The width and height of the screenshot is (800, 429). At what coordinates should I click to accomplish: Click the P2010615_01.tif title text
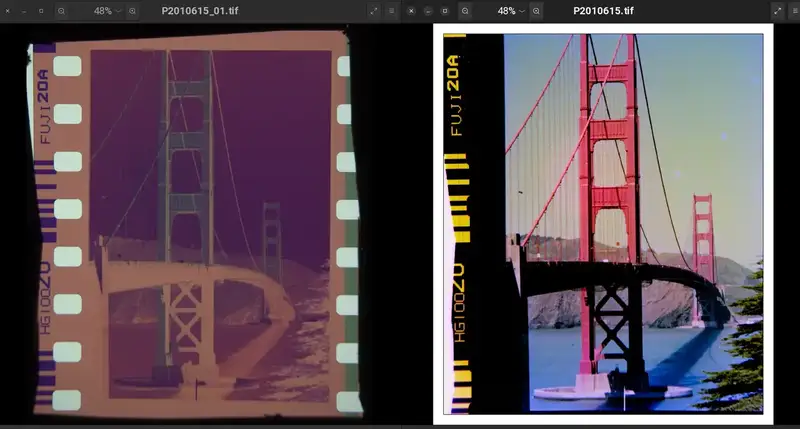click(x=200, y=11)
